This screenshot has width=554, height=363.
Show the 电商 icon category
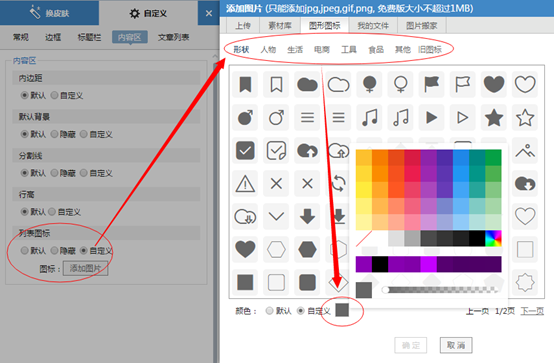[x=322, y=49]
